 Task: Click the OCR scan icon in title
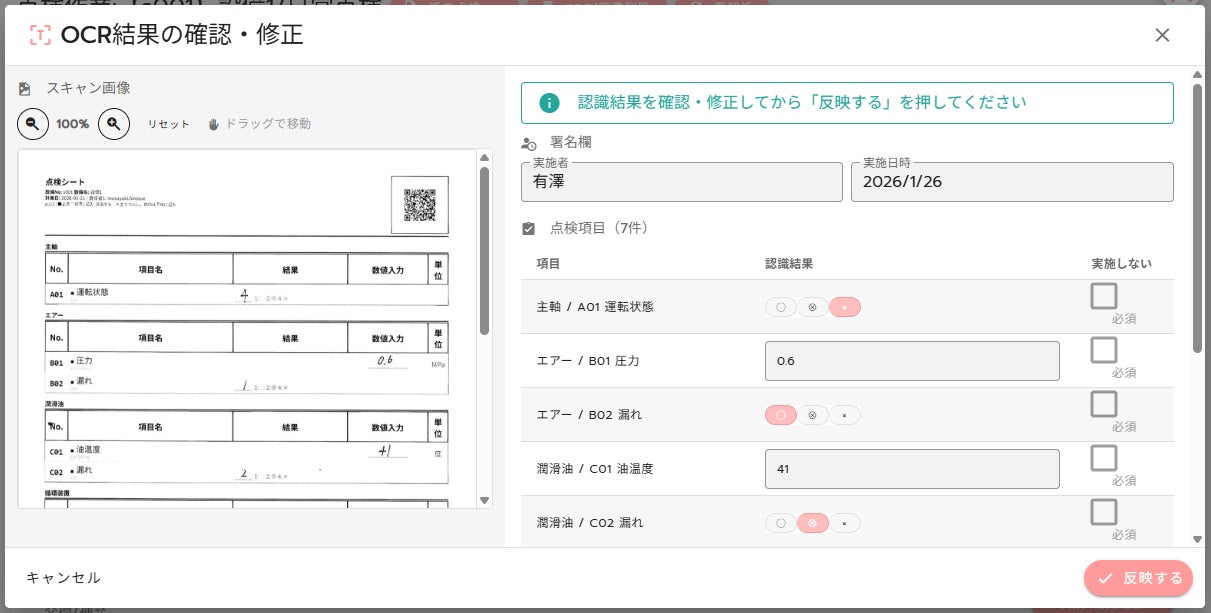click(x=40, y=36)
